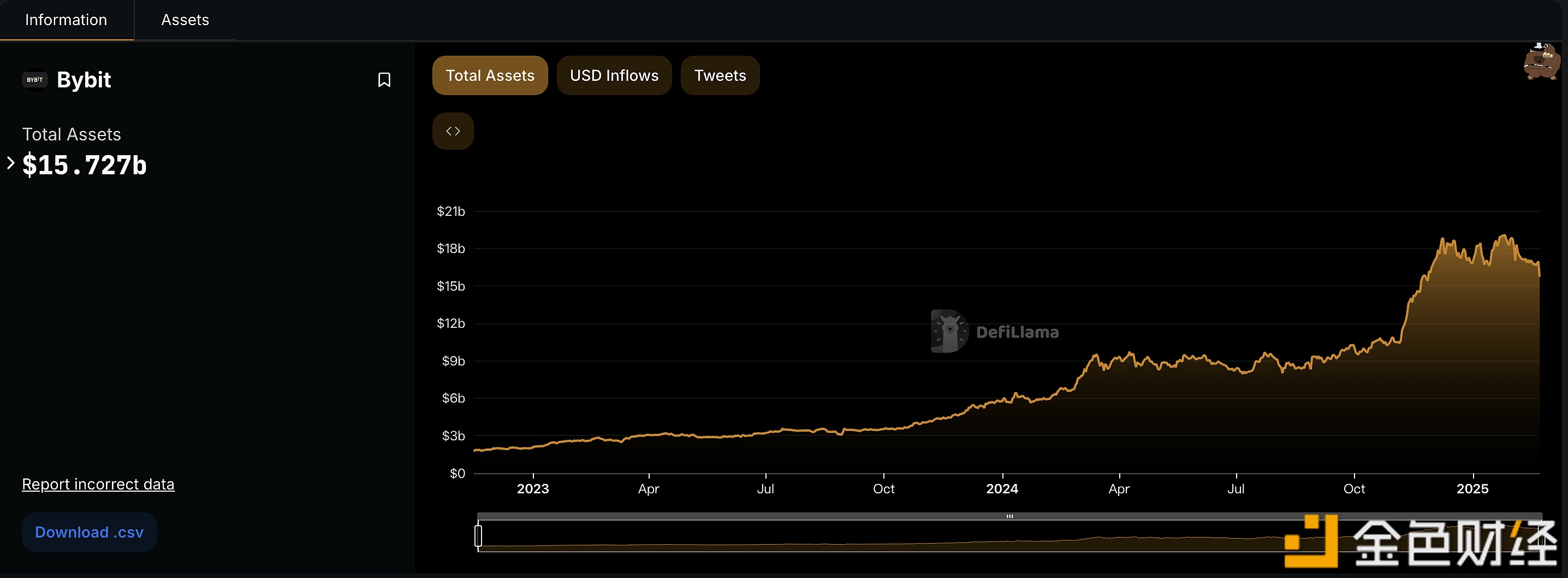Open the embed code chart button
1568x578 pixels.
tap(453, 131)
